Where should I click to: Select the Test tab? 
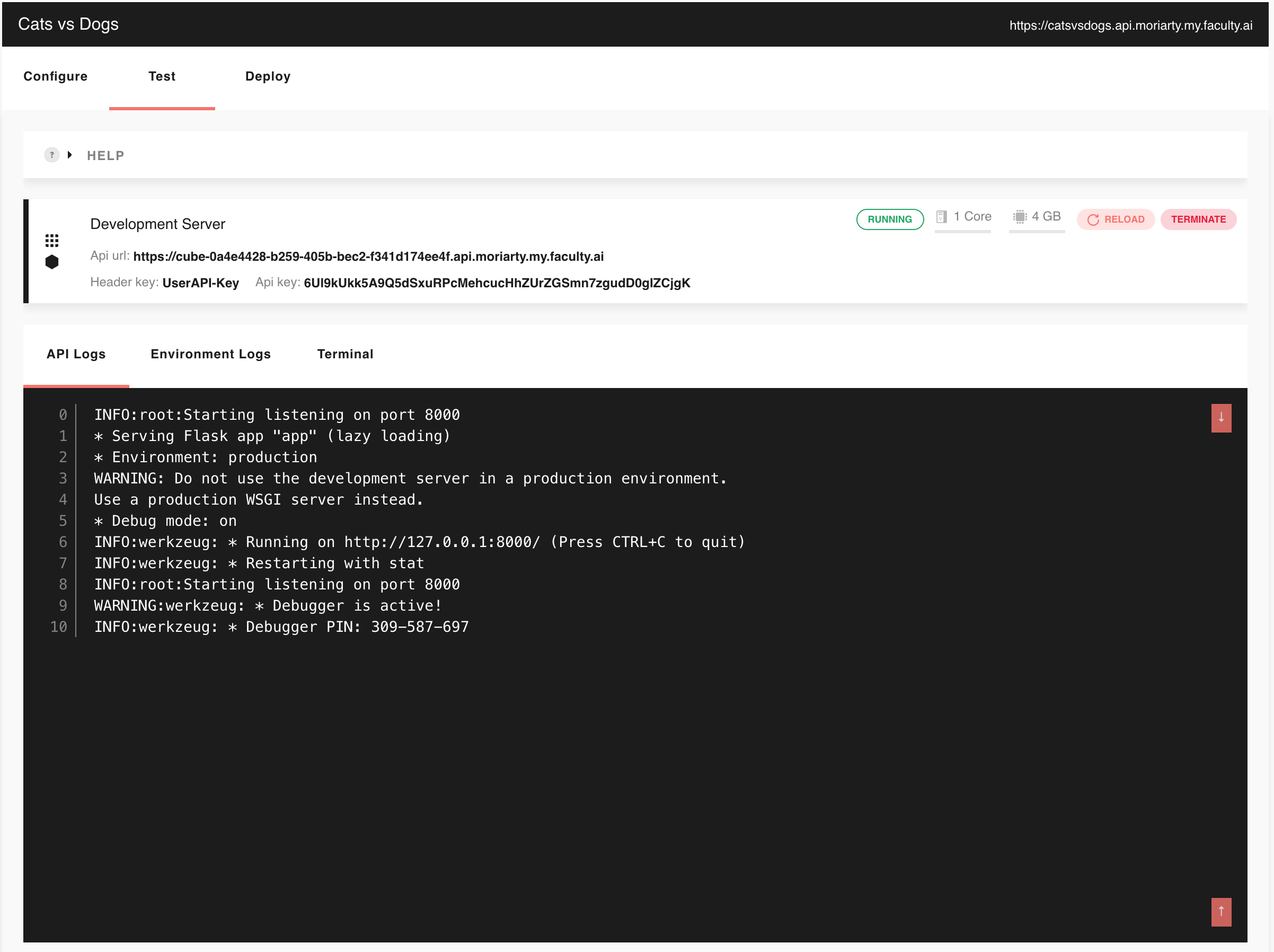[162, 77]
